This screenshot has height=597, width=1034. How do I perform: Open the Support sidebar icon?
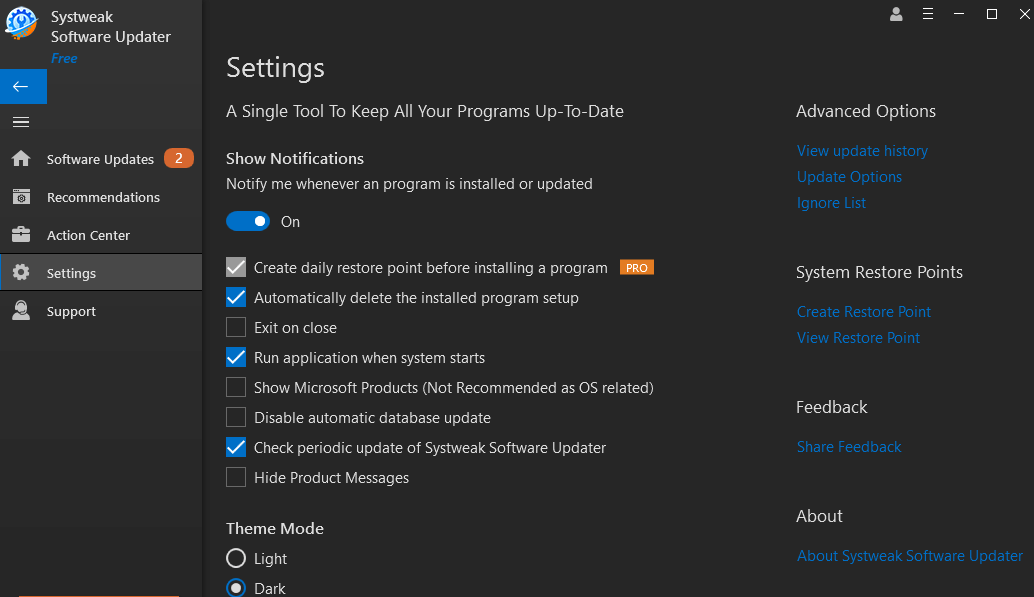tap(21, 311)
